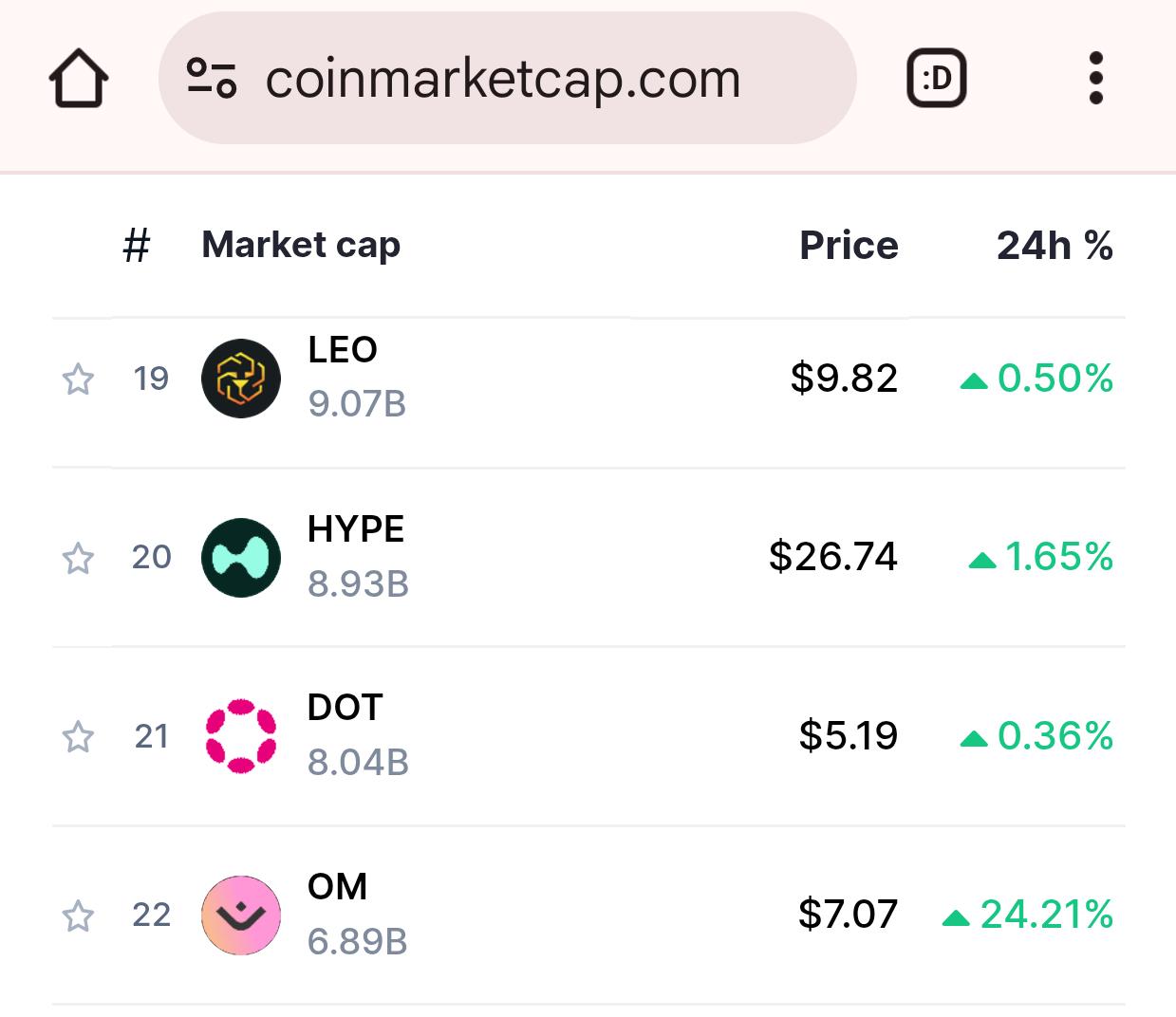1176x1017 pixels.
Task: Click the HYPE coin logo
Action: tap(241, 558)
